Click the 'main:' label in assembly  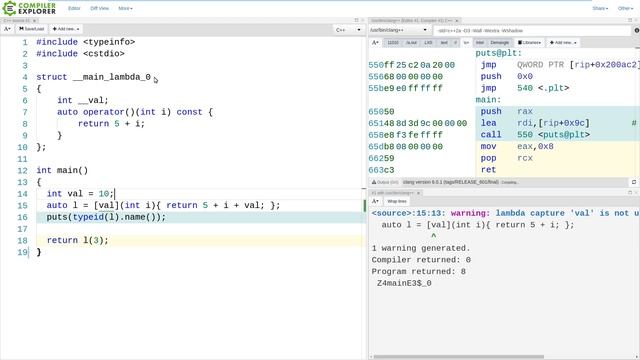click(488, 100)
